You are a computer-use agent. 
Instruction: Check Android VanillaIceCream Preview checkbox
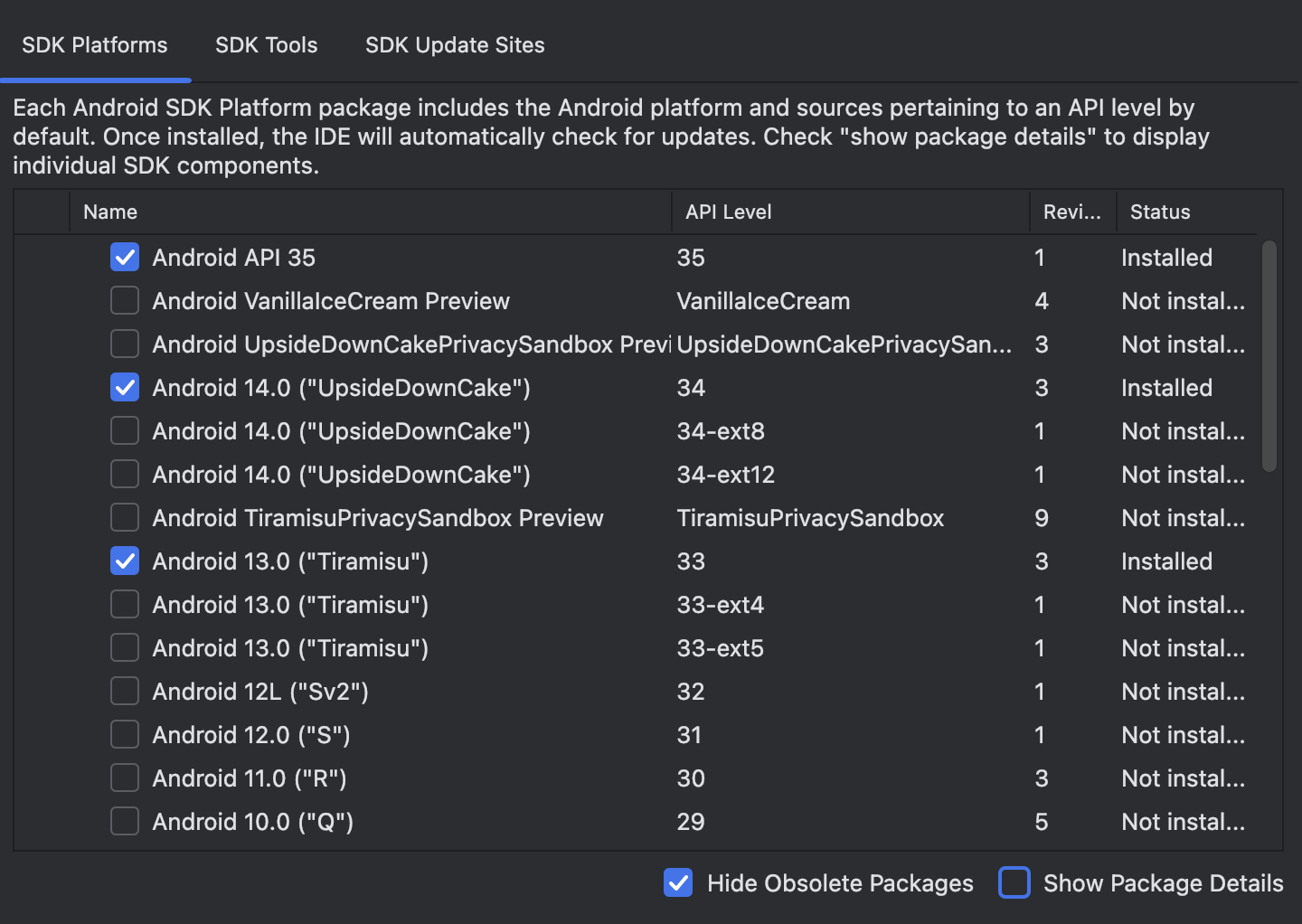click(x=125, y=301)
